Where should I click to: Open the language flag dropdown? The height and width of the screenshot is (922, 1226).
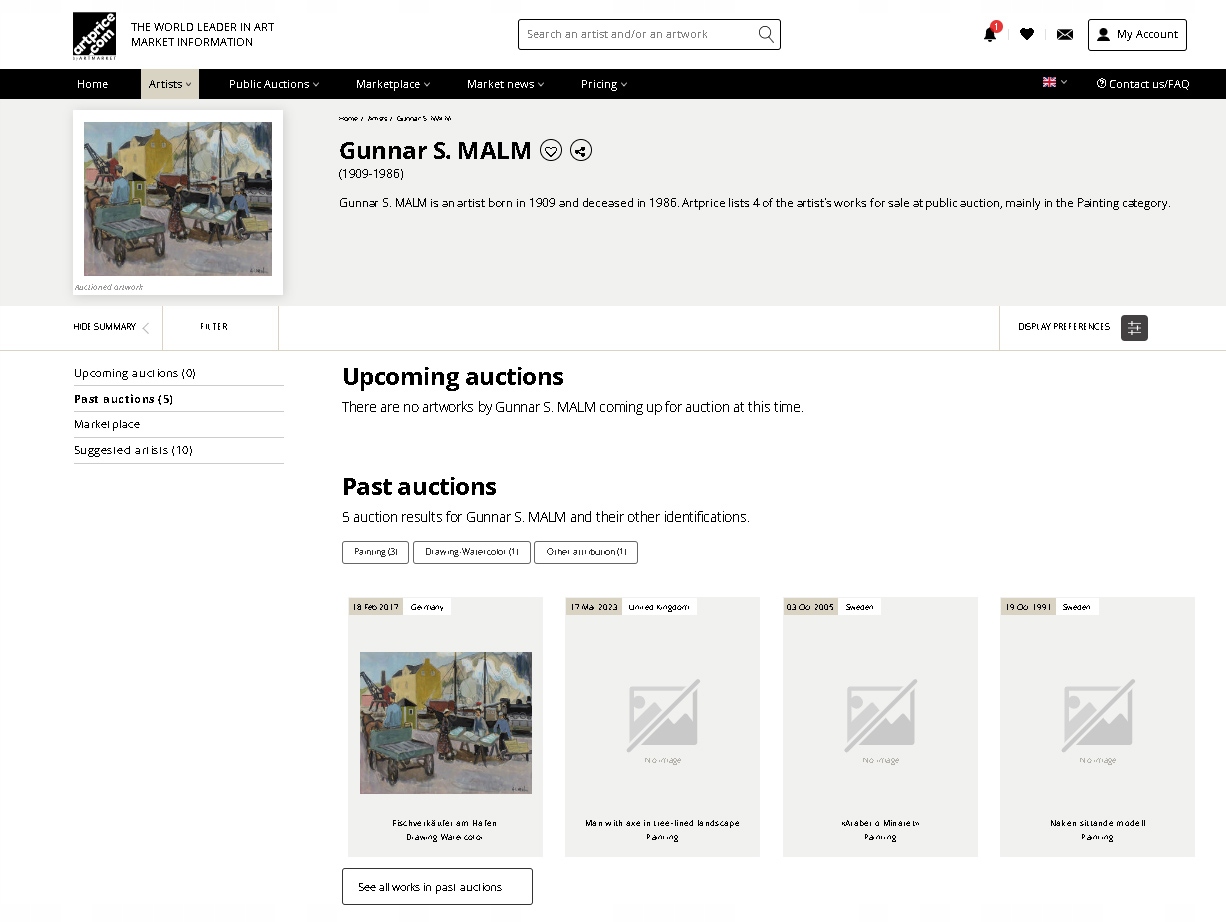[x=1055, y=82]
